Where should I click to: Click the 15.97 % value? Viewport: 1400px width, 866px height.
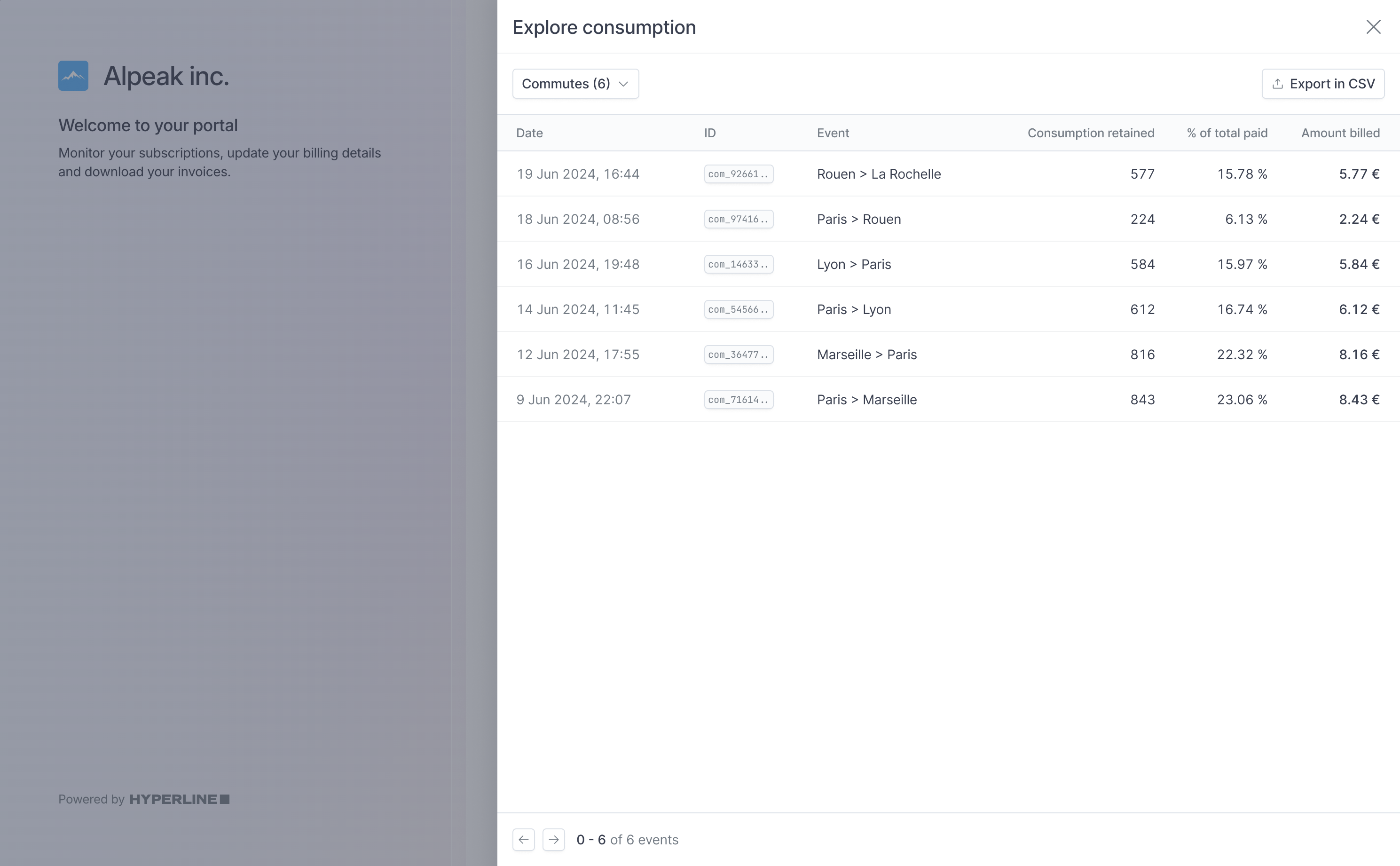point(1242,264)
